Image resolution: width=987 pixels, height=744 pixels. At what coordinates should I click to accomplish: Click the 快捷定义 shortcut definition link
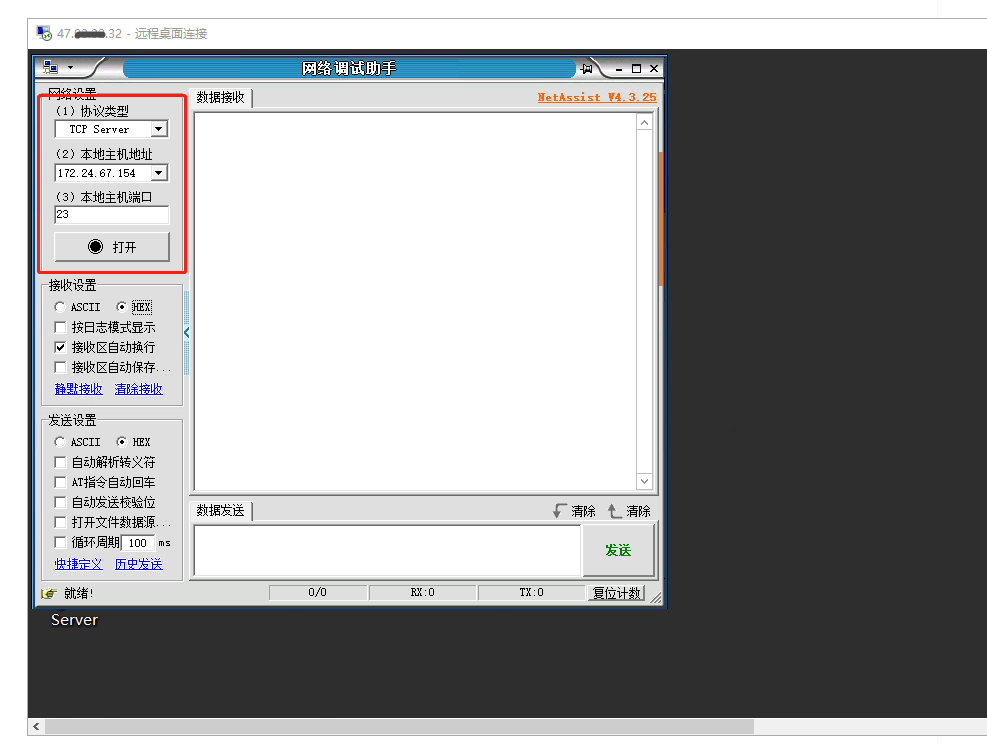(79, 564)
